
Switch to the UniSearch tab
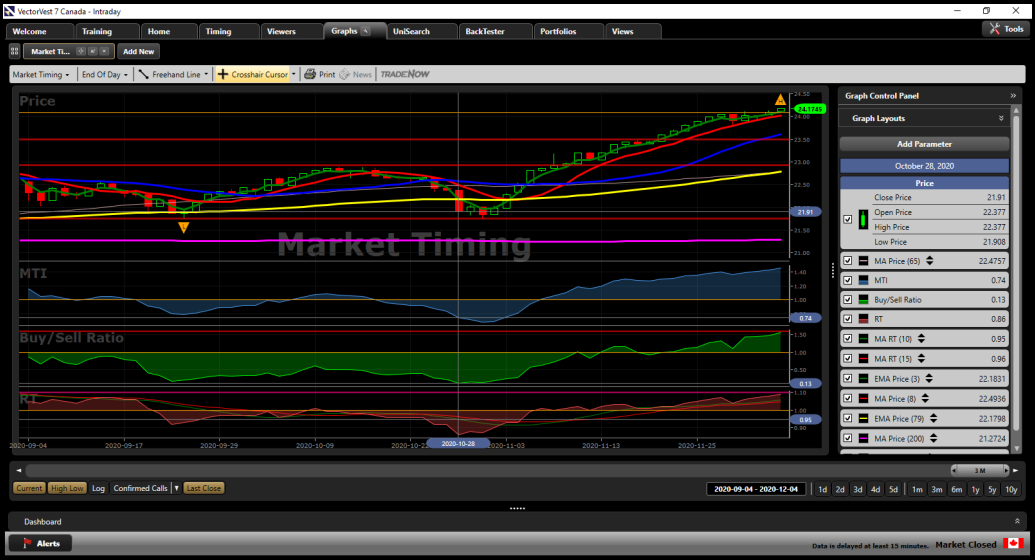point(421,31)
